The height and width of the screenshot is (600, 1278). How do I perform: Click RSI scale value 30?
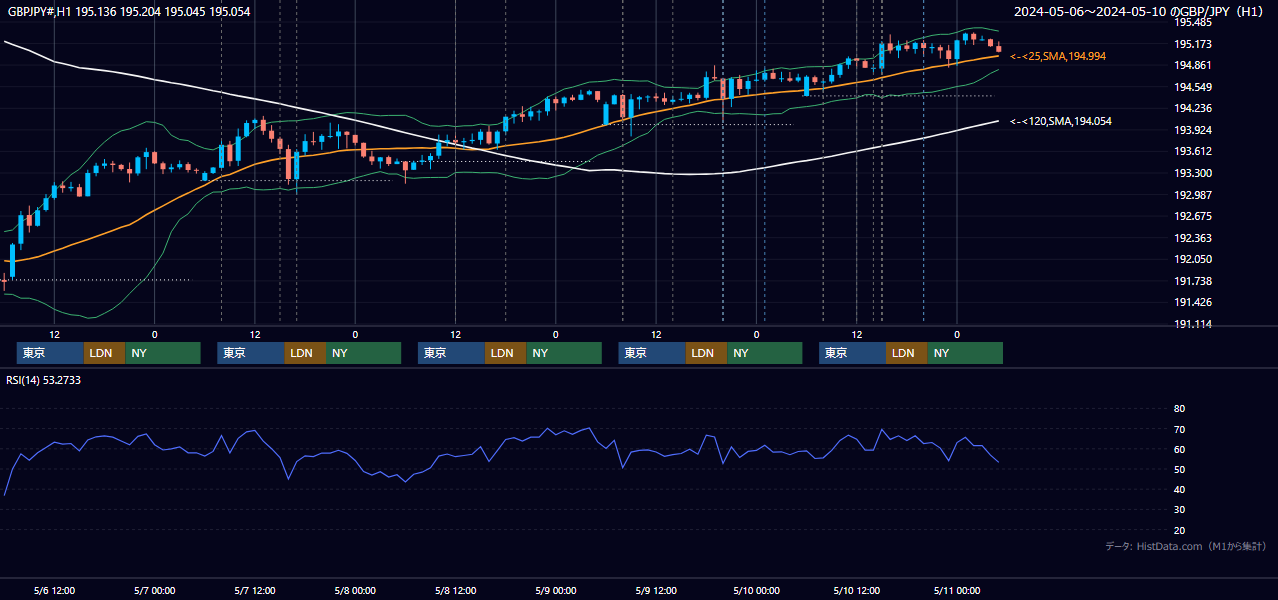[x=1179, y=510]
